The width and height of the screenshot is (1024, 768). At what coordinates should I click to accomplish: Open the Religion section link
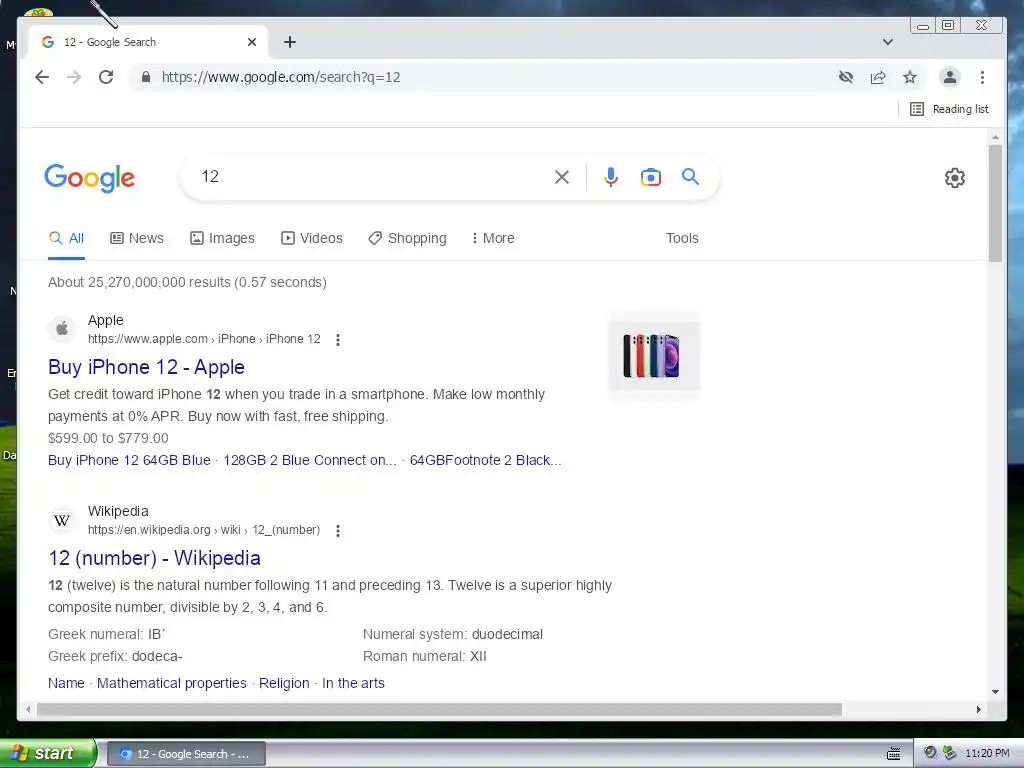(x=284, y=683)
